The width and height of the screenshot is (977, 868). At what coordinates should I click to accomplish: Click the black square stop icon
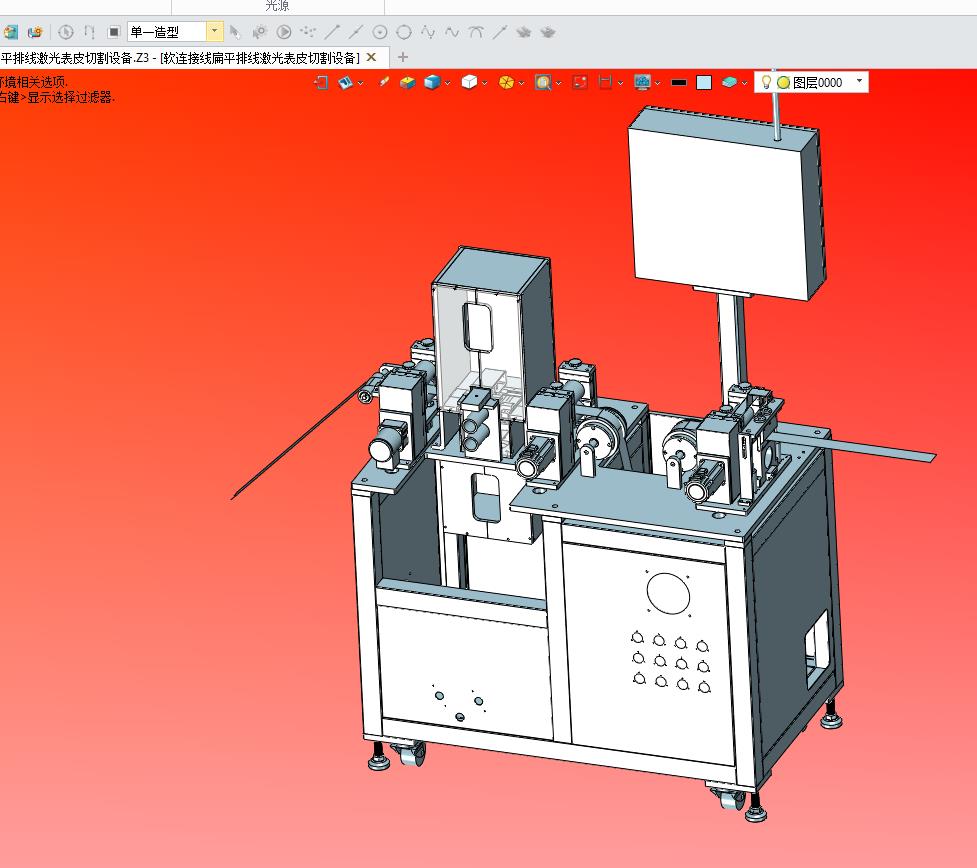coord(113,32)
